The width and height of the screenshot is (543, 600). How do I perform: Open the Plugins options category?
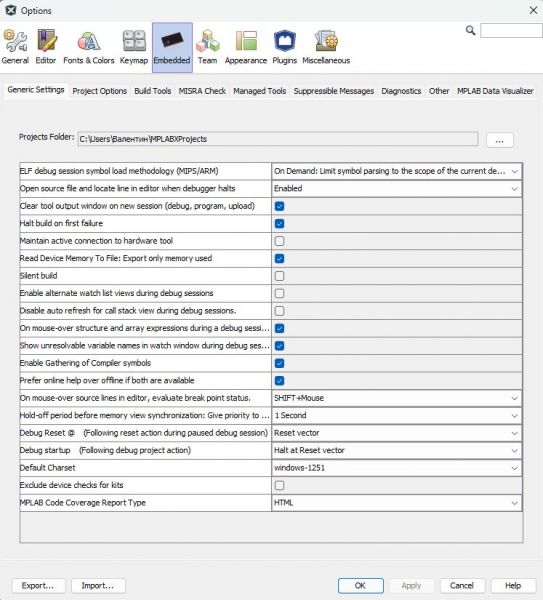[x=284, y=47]
